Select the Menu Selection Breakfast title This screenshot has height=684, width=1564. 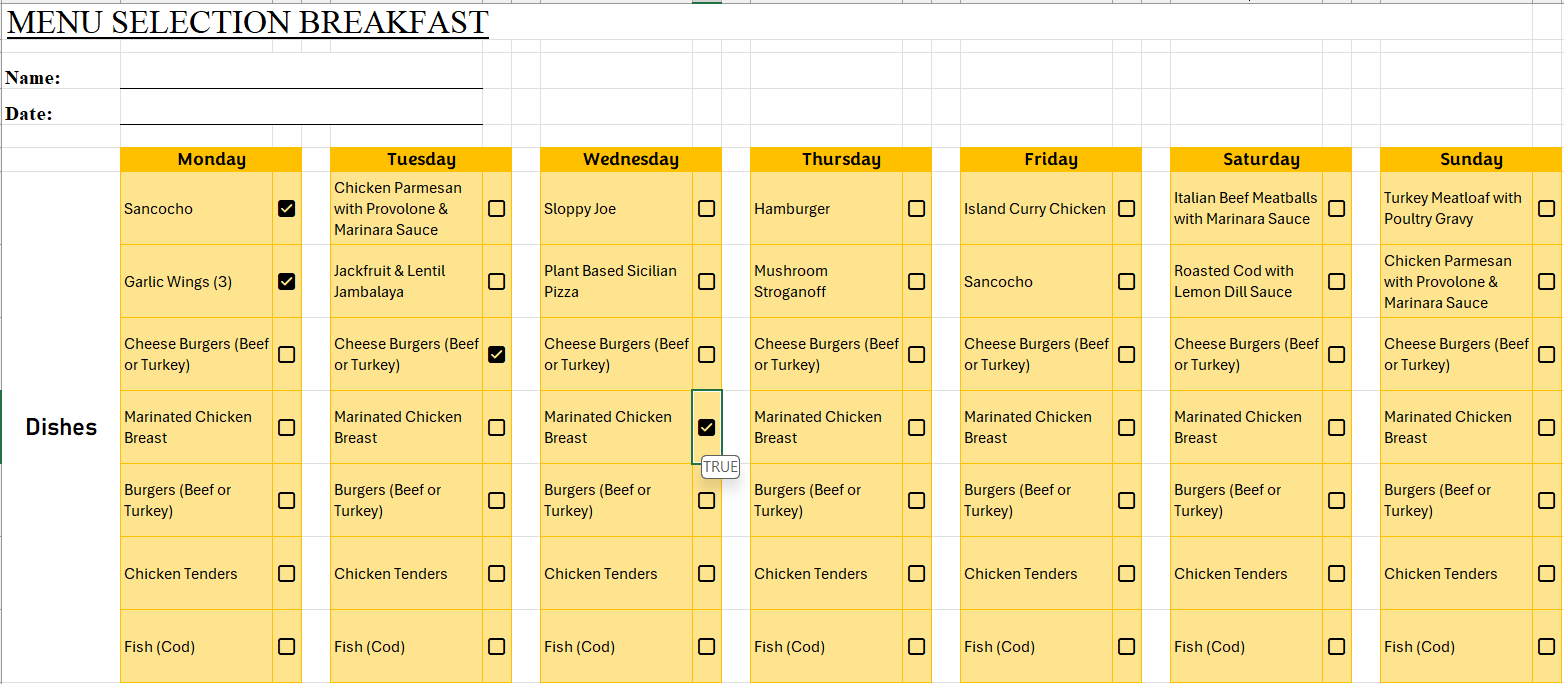click(x=248, y=22)
